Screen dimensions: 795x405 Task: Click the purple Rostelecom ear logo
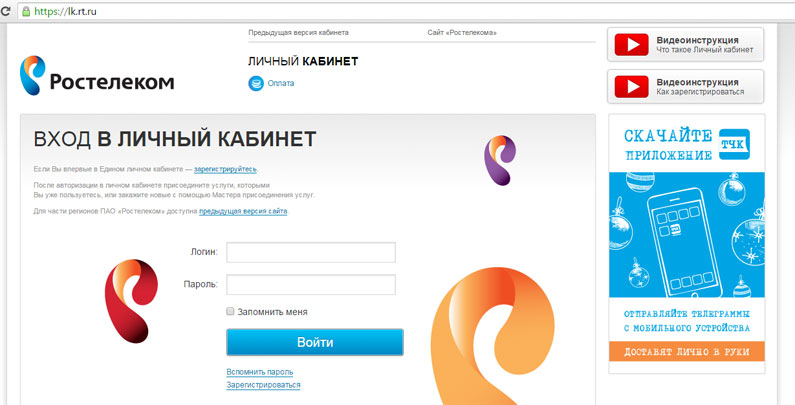coord(499,160)
